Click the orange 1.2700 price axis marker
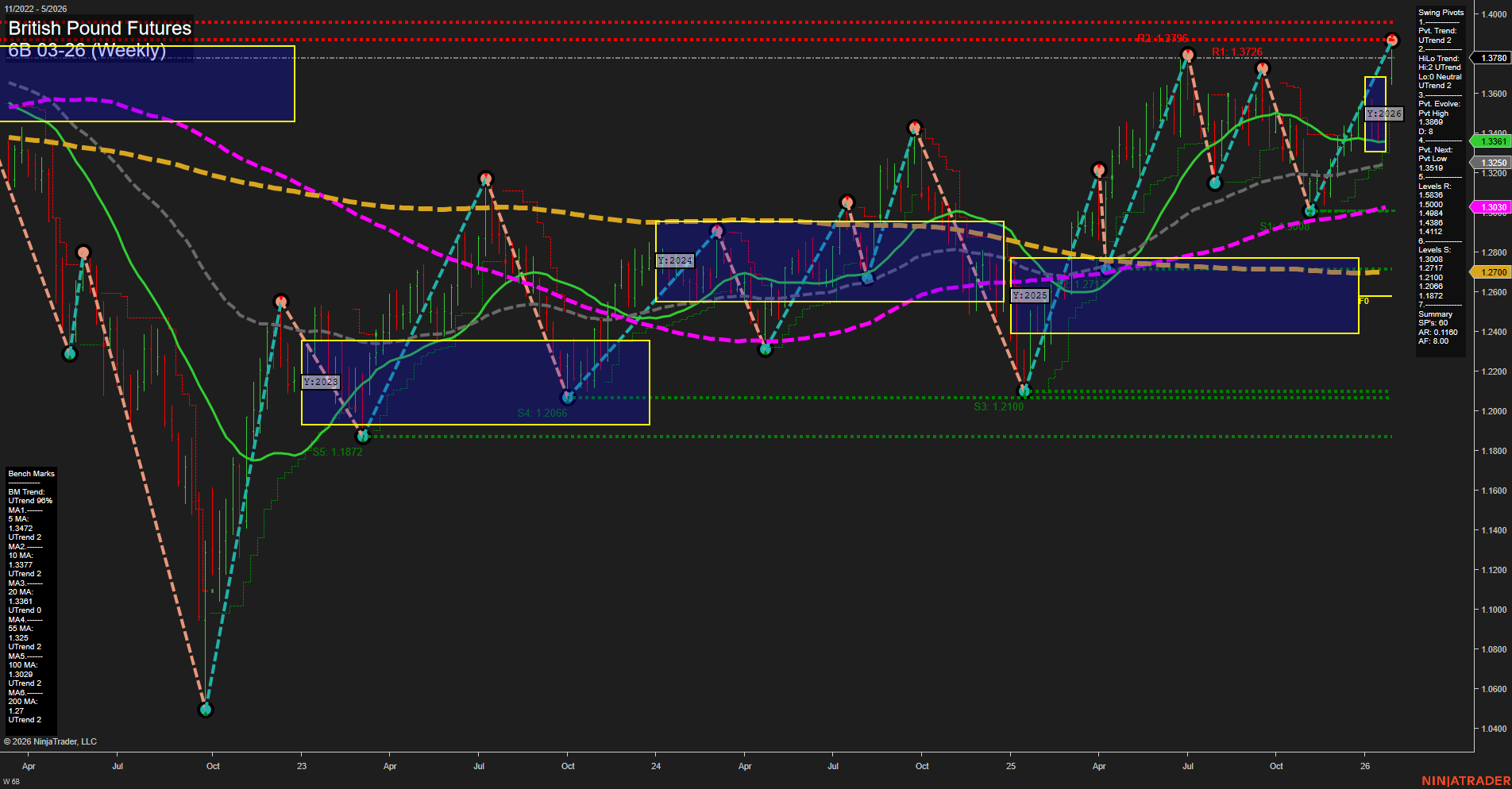The width and height of the screenshot is (1512, 789). [1493, 271]
